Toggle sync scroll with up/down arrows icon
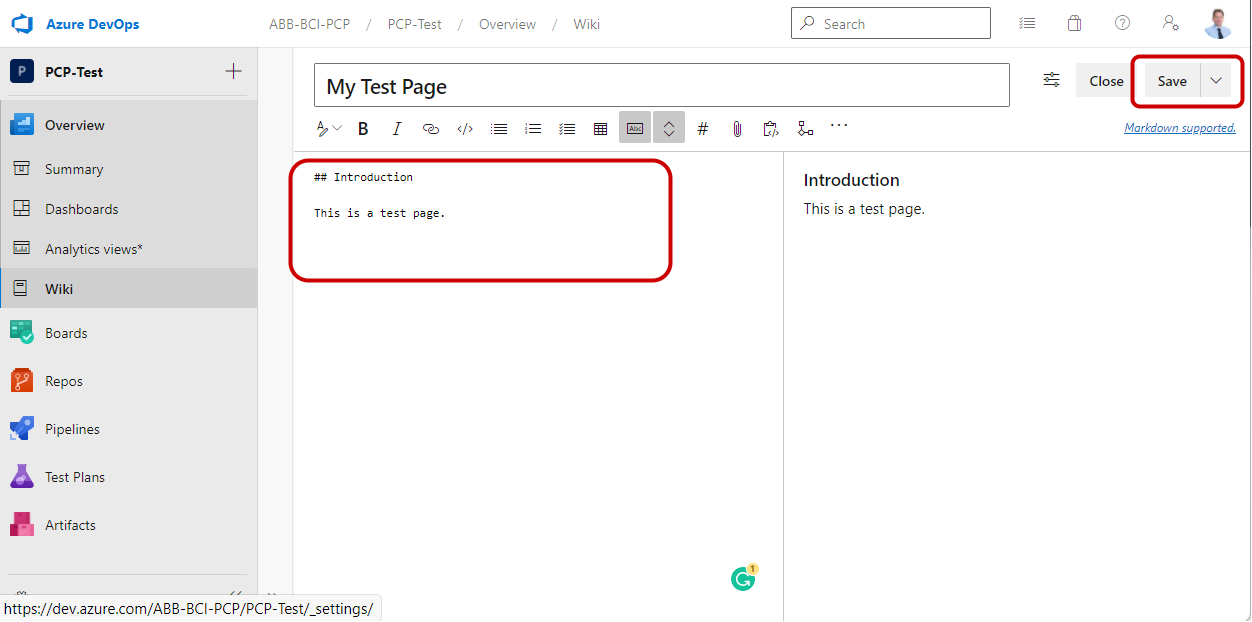The image size is (1252, 622). [669, 127]
